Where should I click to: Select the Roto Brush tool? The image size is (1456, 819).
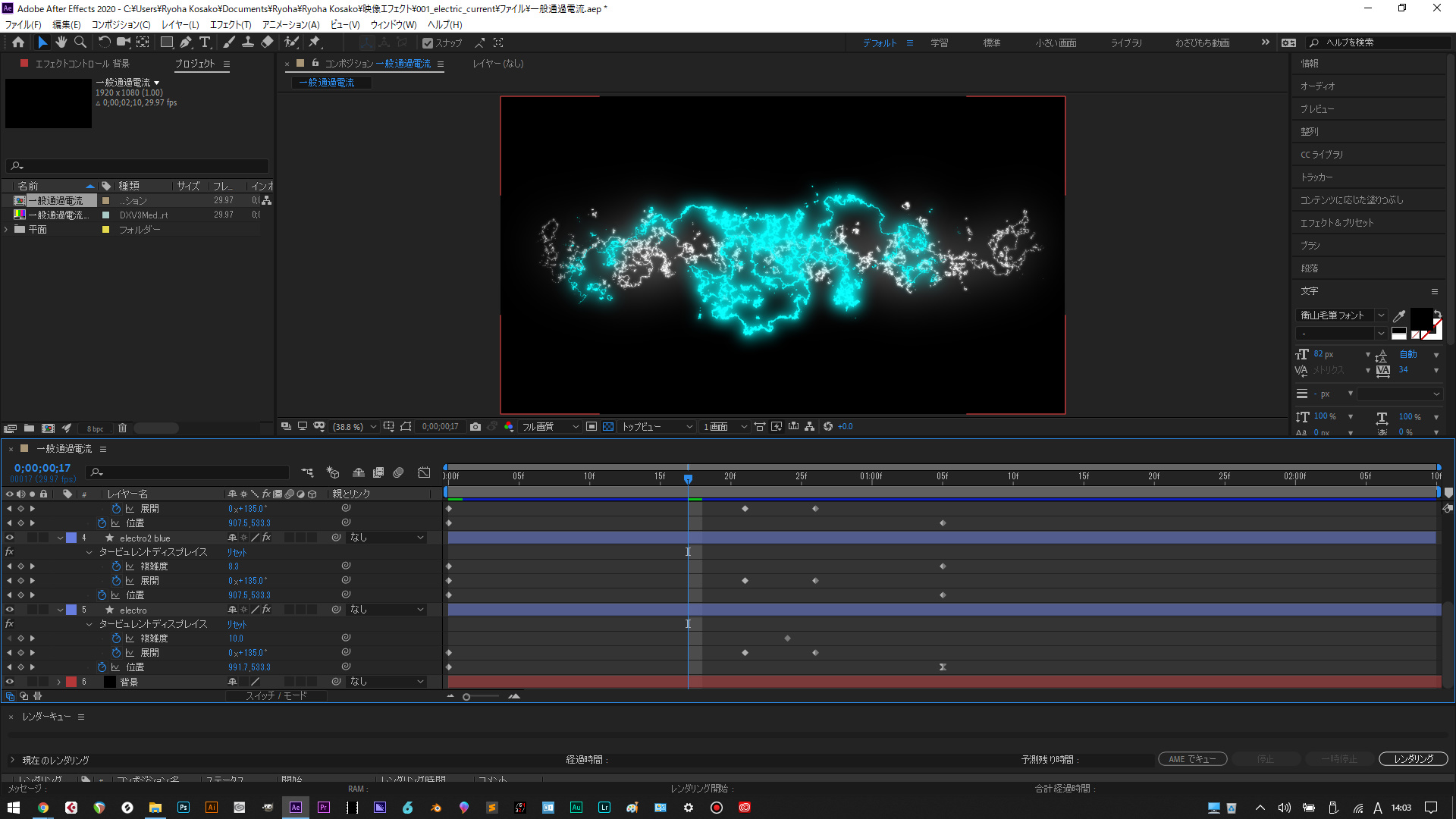[292, 42]
